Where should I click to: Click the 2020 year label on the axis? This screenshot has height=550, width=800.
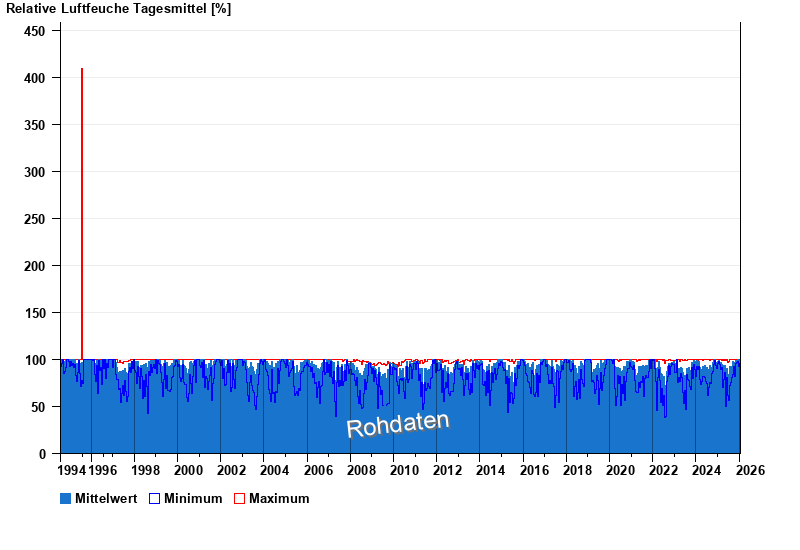620,470
